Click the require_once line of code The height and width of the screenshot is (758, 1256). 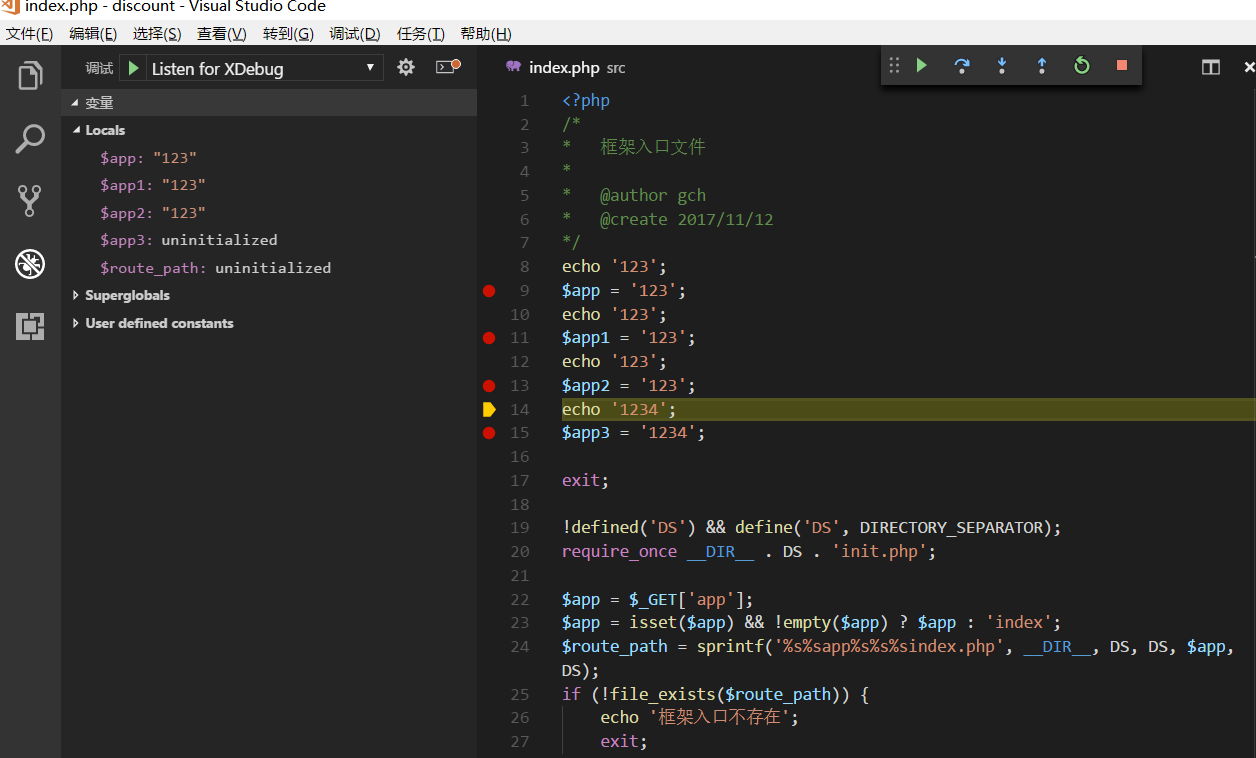tap(749, 552)
